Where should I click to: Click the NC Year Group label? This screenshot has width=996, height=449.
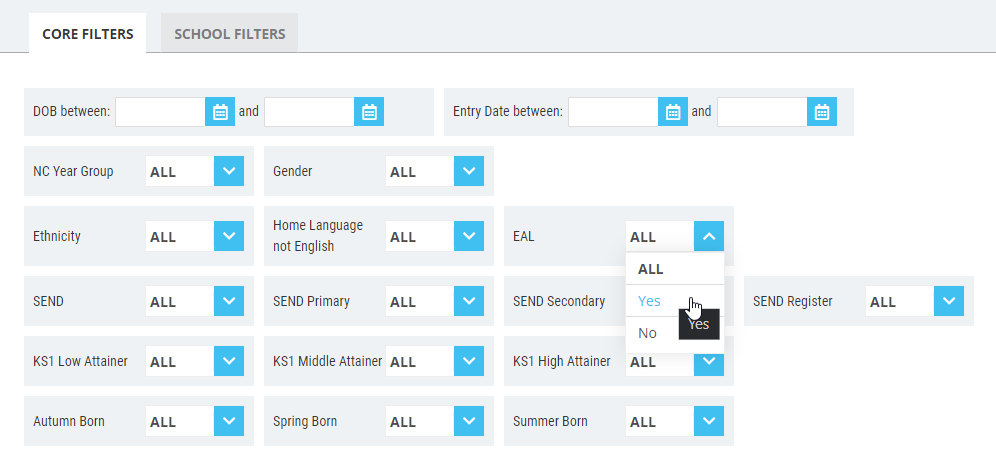tap(73, 171)
